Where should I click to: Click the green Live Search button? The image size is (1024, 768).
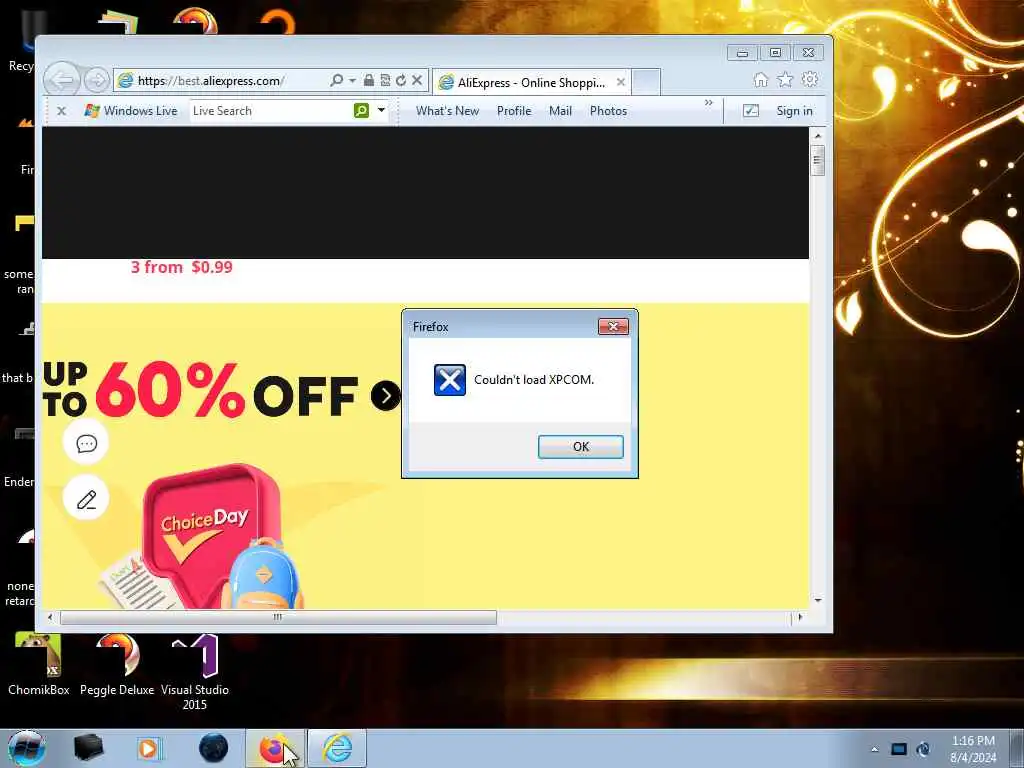tap(361, 111)
